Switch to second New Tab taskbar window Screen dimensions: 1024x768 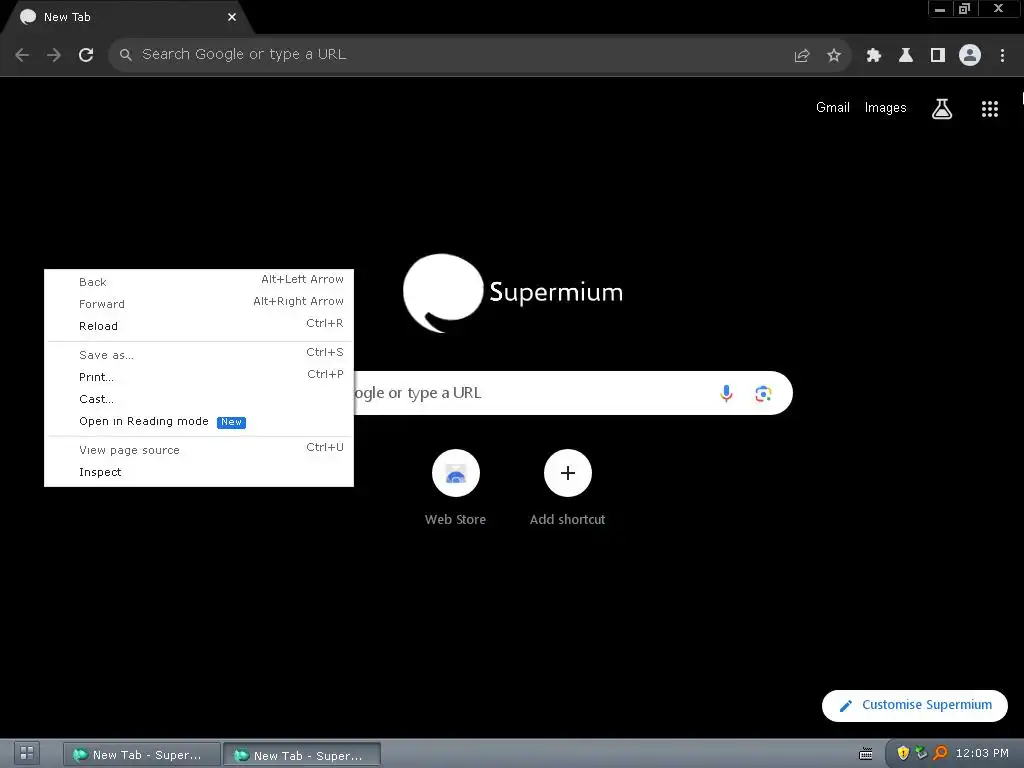pos(302,755)
